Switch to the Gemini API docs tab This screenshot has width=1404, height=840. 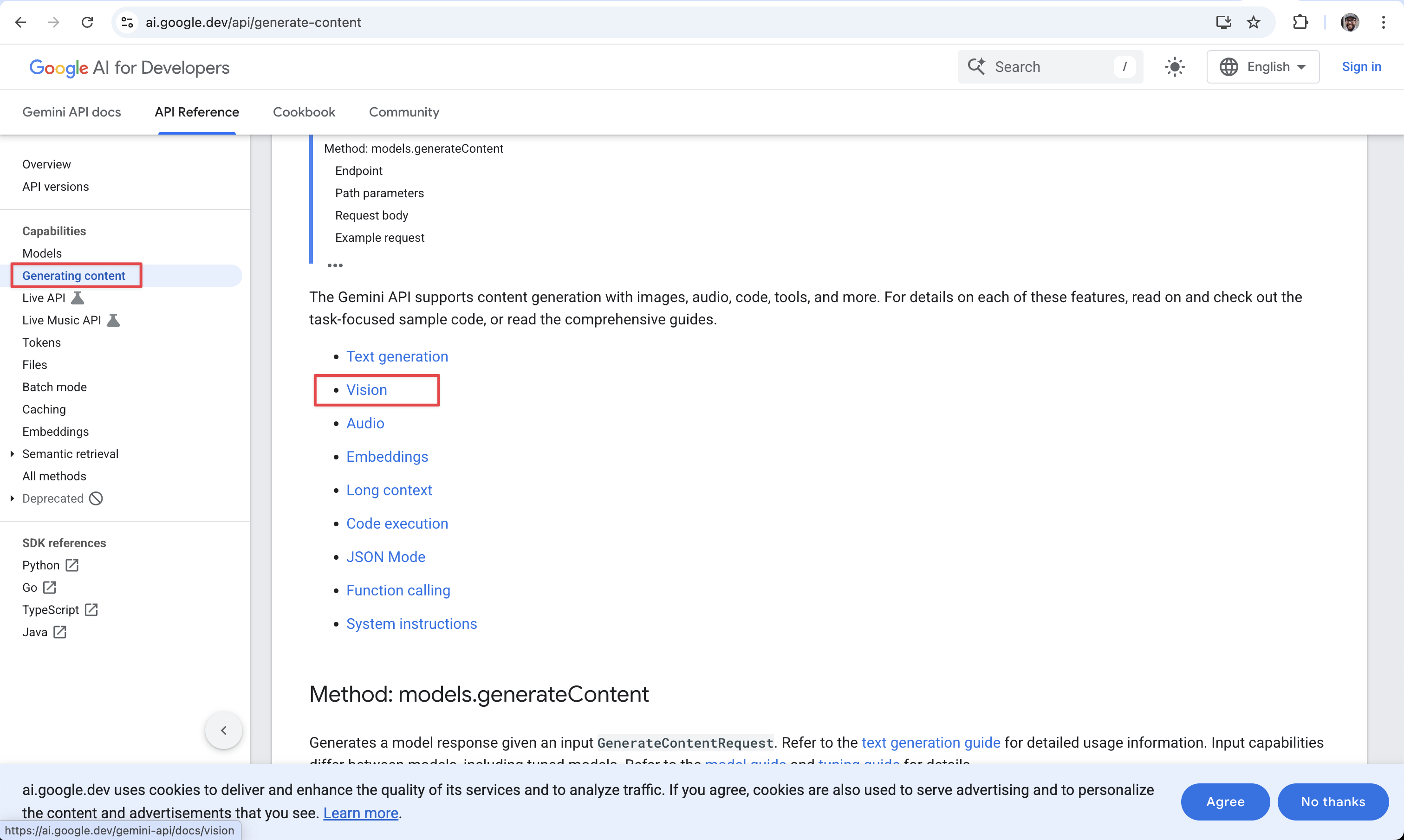pyautogui.click(x=72, y=112)
